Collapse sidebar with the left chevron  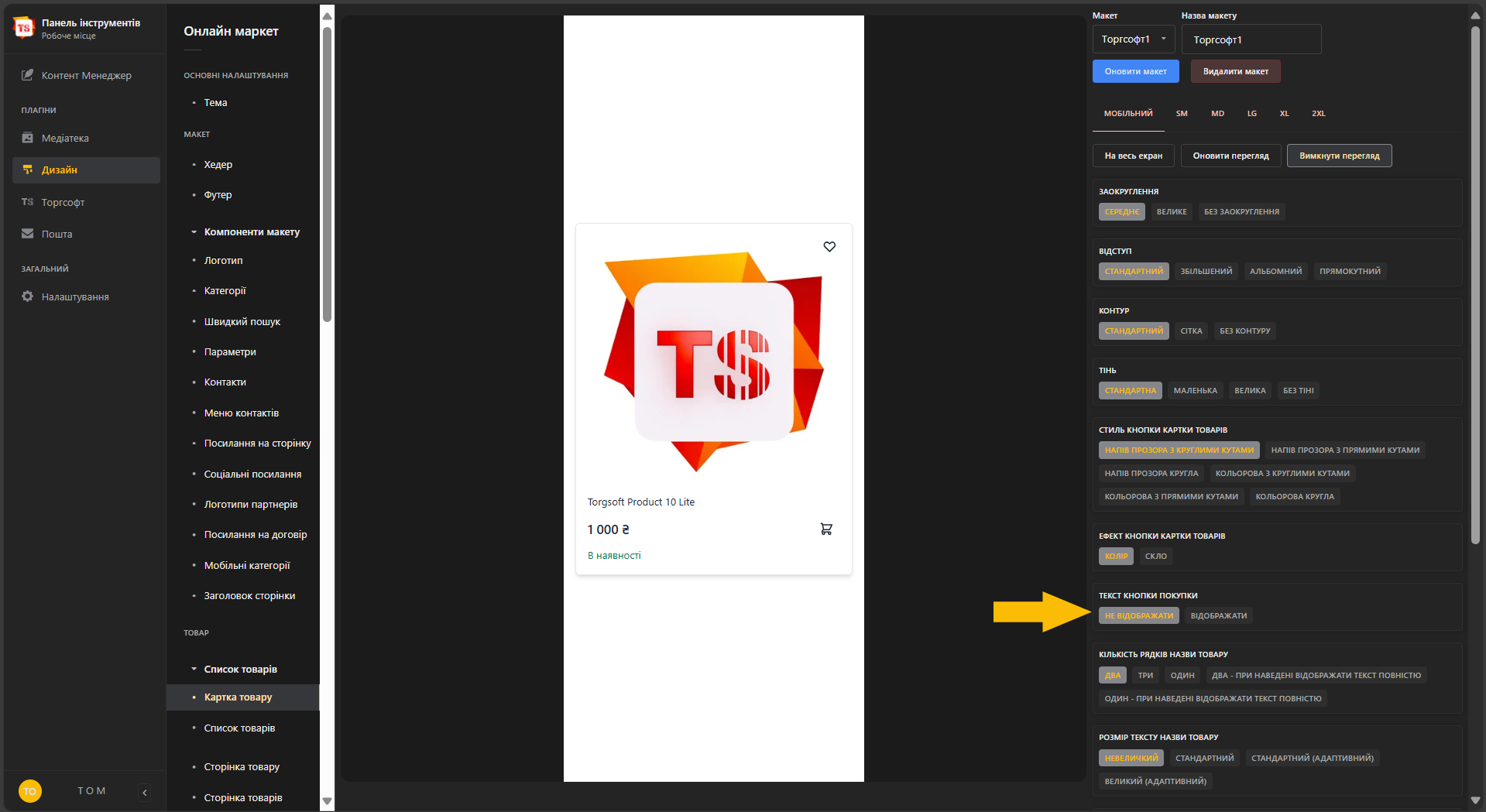pos(145,792)
